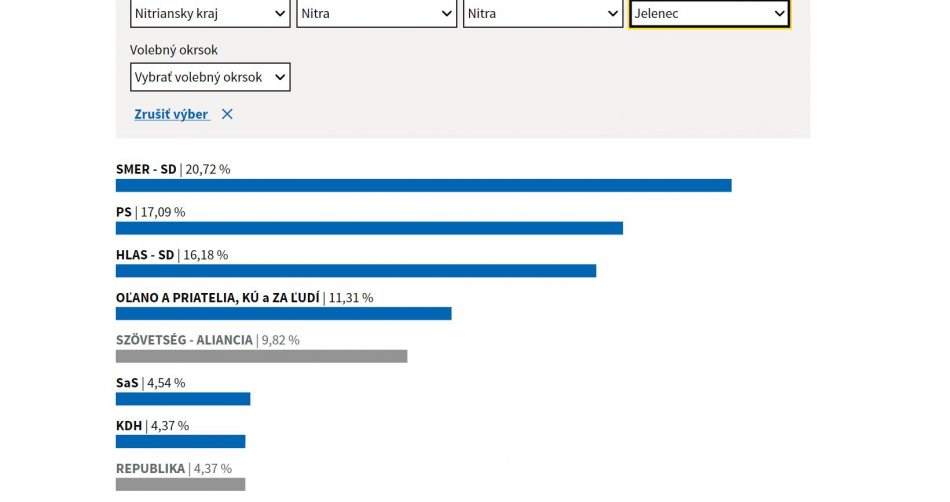Click the chevron arrow in Nitriansky kraj dropdown
This screenshot has height=502, width=950.
(x=280, y=14)
